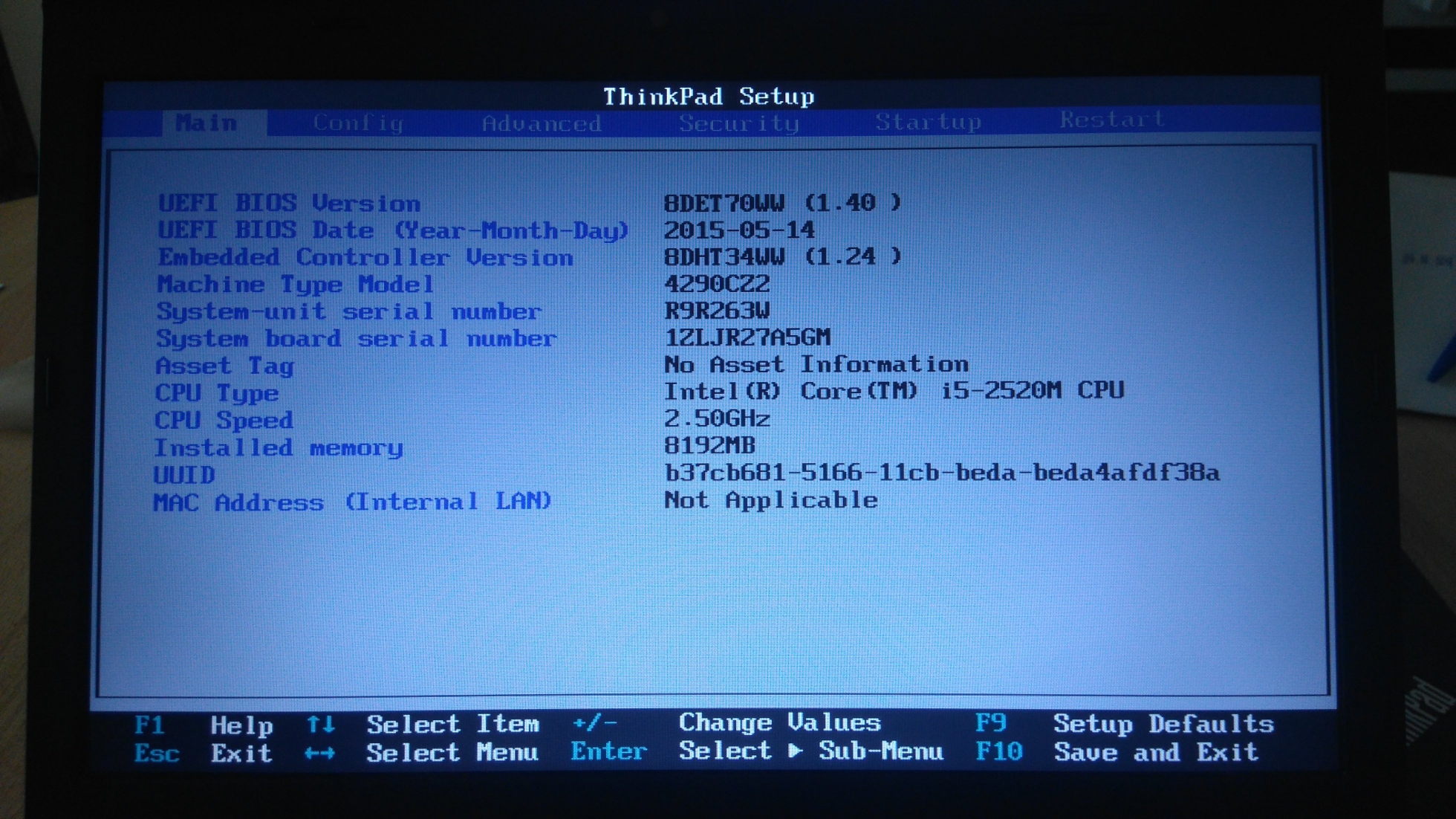The image size is (1456, 819).
Task: Click the Esc Exit key hint
Action: (x=203, y=753)
